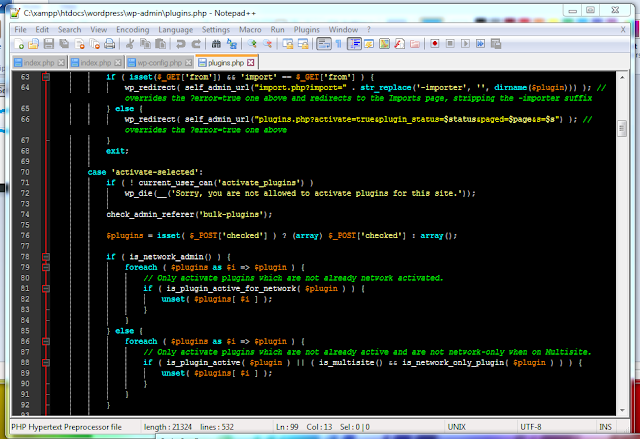Toggle word wrap in toolbar

coord(324,44)
